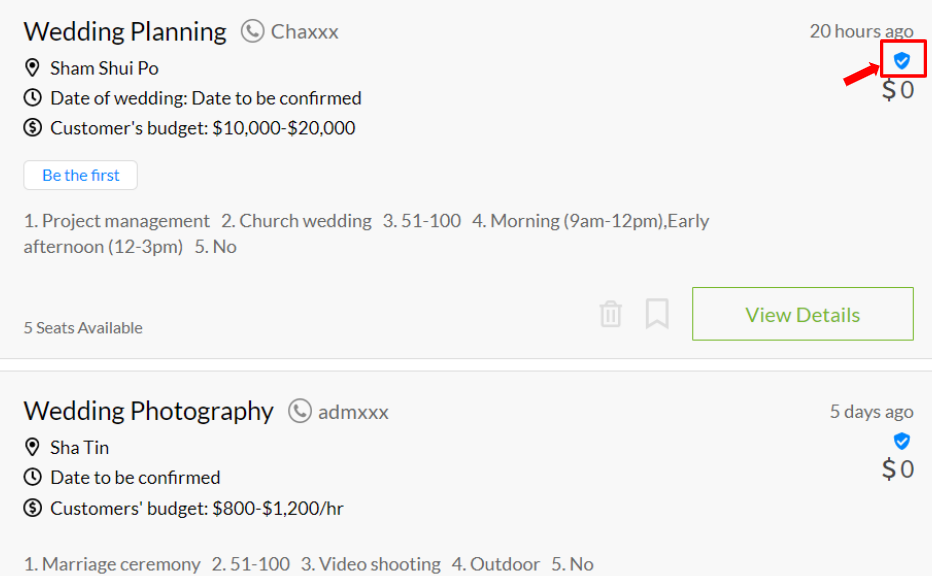Click the trash bin icon for Wedding Planning

[x=610, y=314]
